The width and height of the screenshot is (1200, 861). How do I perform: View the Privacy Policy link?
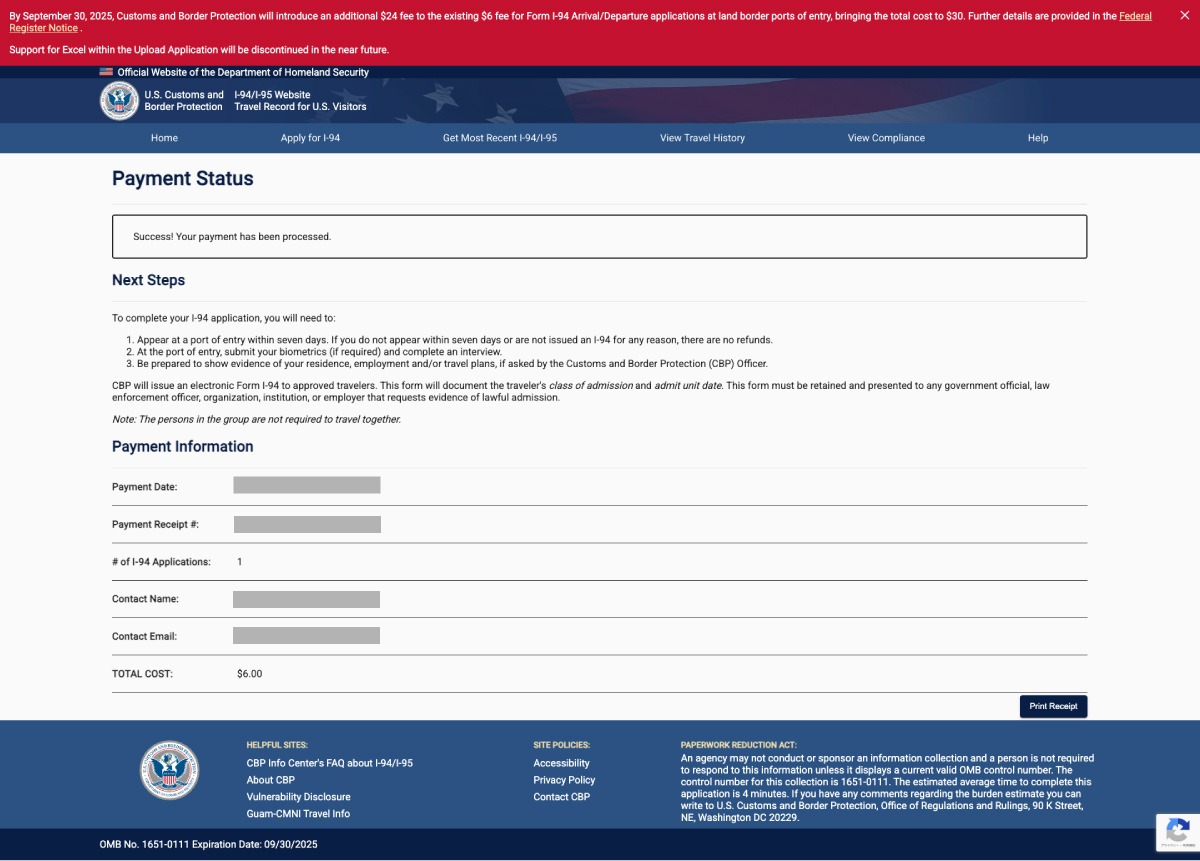(564, 780)
